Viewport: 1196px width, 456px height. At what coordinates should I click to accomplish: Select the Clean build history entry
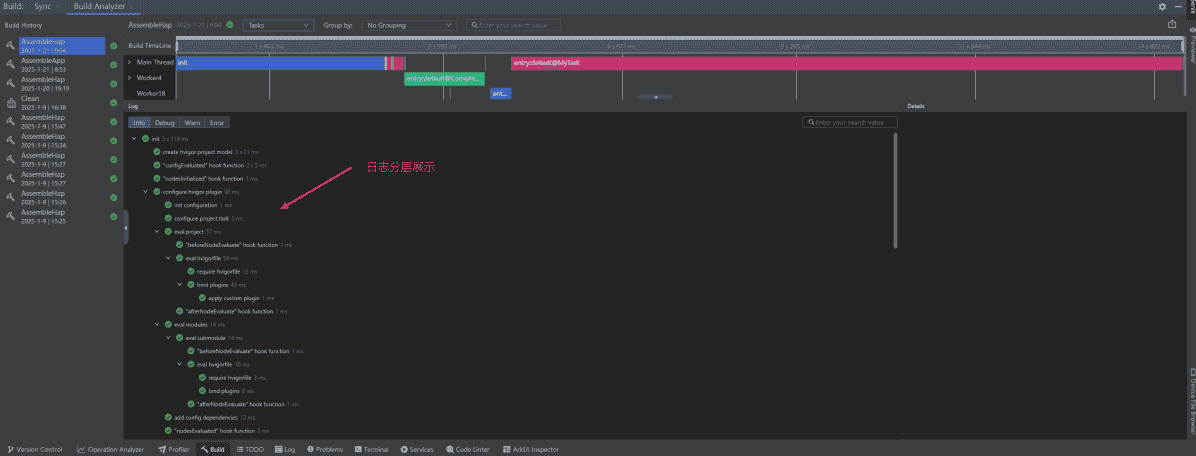(x=31, y=103)
